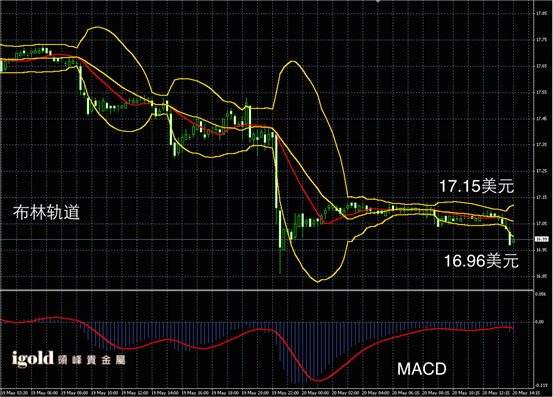Click the divider between price chart and MACD panel

(267, 290)
